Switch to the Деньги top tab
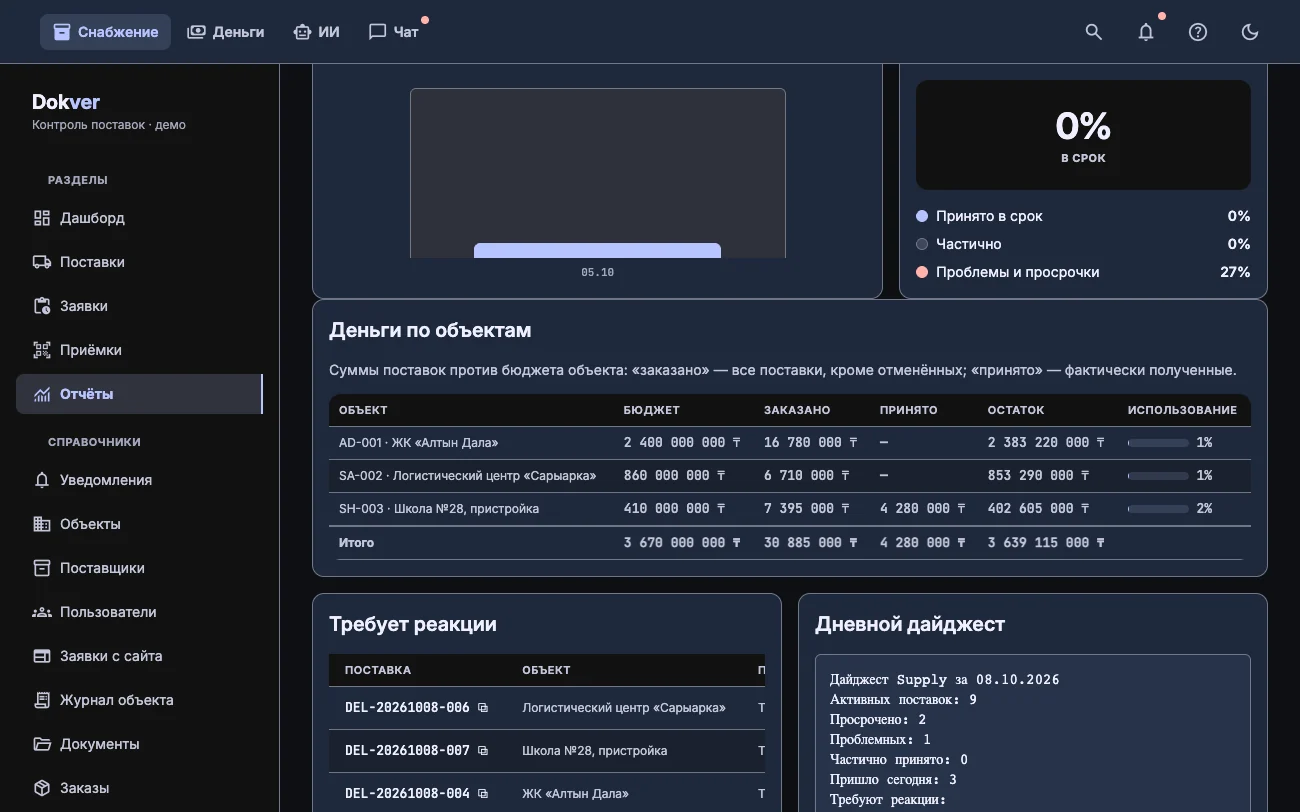This screenshot has width=1300, height=812. (x=226, y=32)
